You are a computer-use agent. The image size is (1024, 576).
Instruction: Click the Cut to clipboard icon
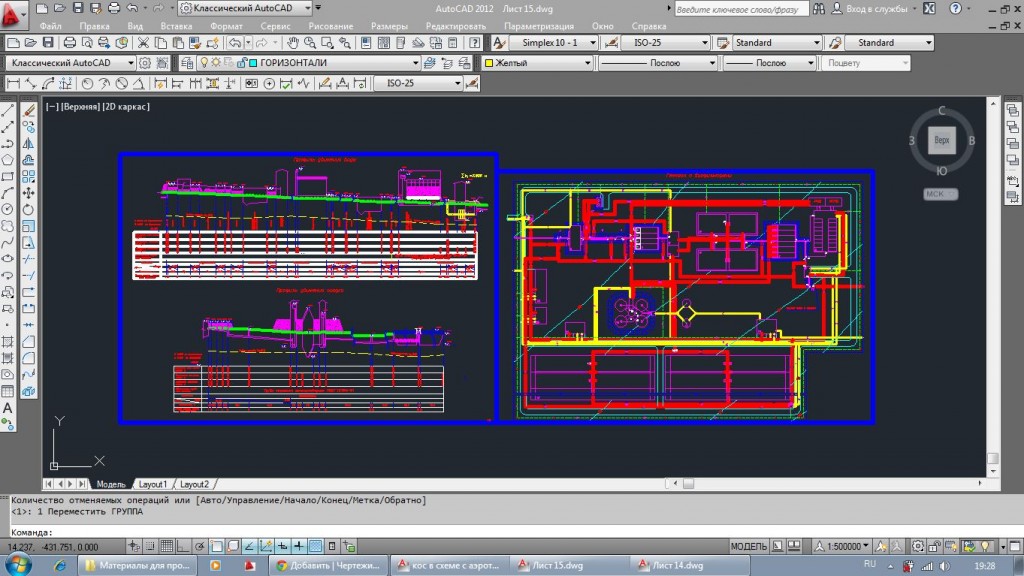143,43
